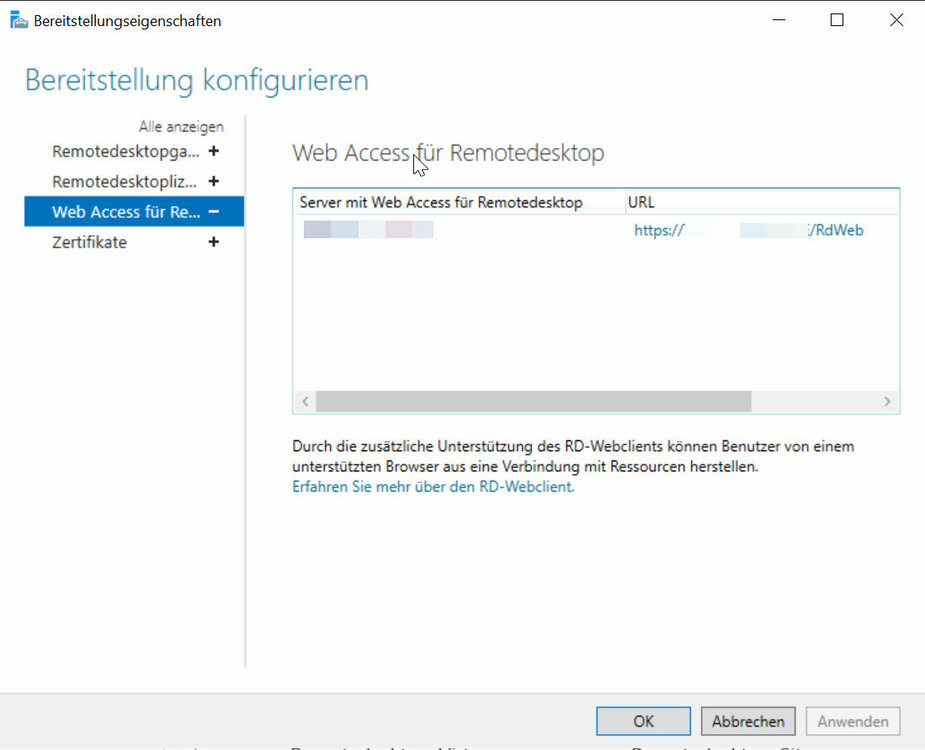Viewport: 925px width, 750px height.
Task: Open the Remotedesktopliz... section in sidebar
Action: (x=124, y=182)
